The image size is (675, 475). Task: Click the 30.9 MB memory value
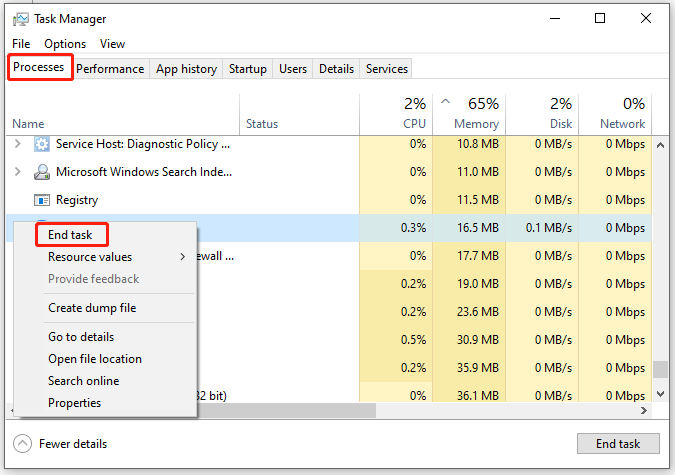477,340
